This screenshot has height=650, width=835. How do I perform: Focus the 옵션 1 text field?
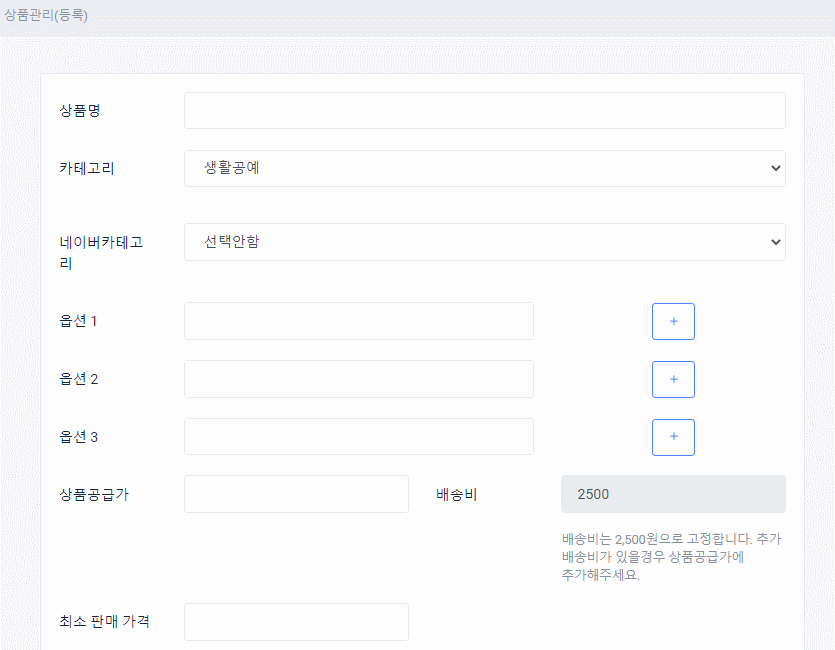tap(359, 321)
